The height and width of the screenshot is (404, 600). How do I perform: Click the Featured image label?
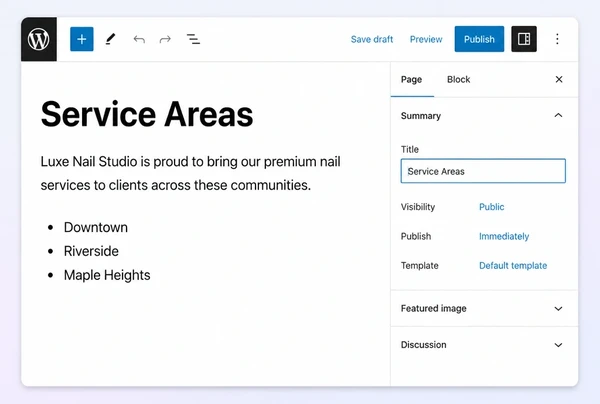(x=434, y=308)
